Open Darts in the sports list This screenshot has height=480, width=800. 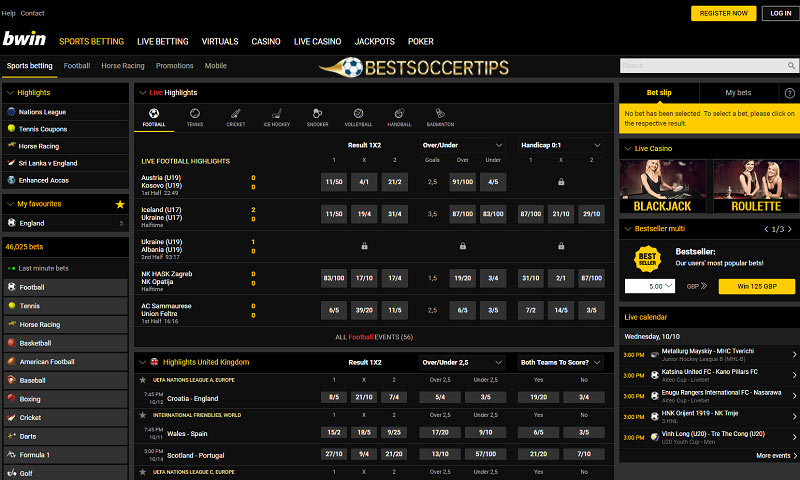point(65,436)
